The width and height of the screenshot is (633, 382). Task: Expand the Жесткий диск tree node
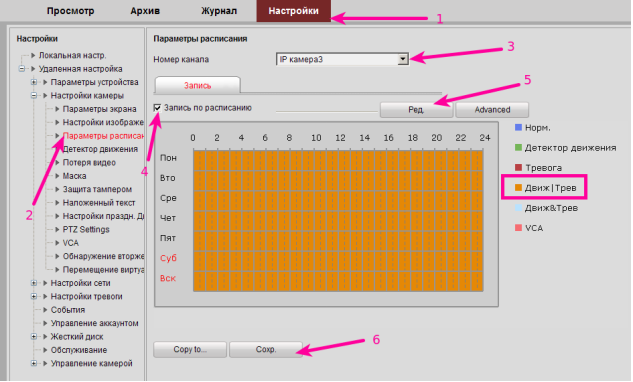(x=34, y=336)
